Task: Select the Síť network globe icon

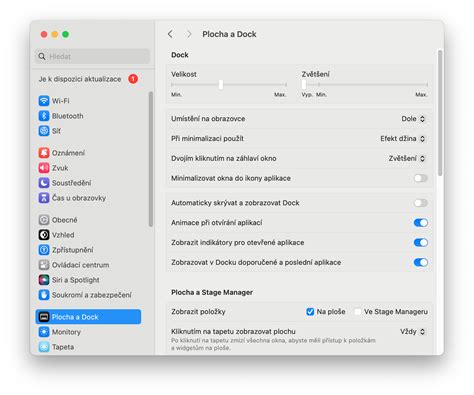Action: click(44, 131)
